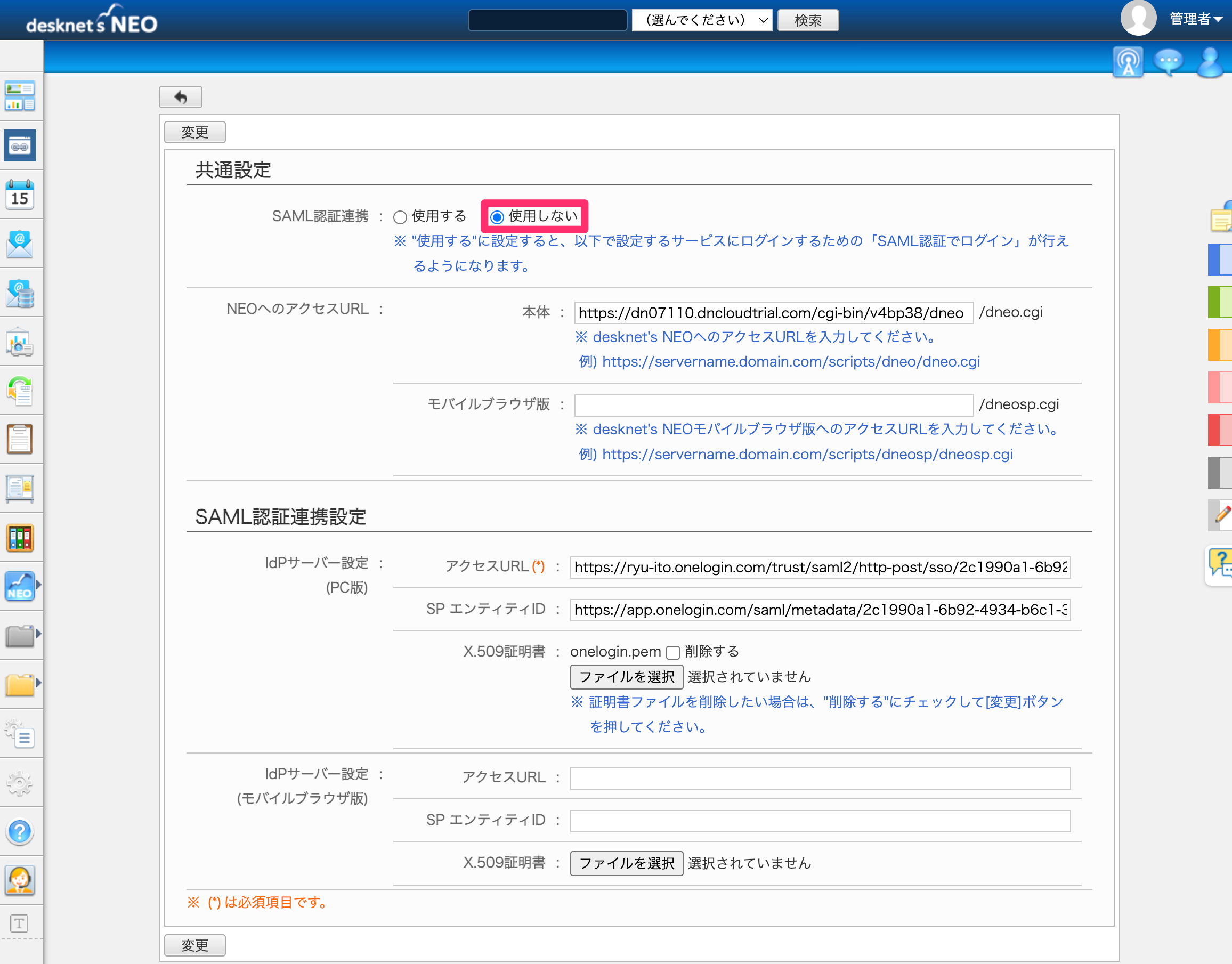Check the 削除する certificate checkbox
The height and width of the screenshot is (964, 1232).
coord(672,652)
